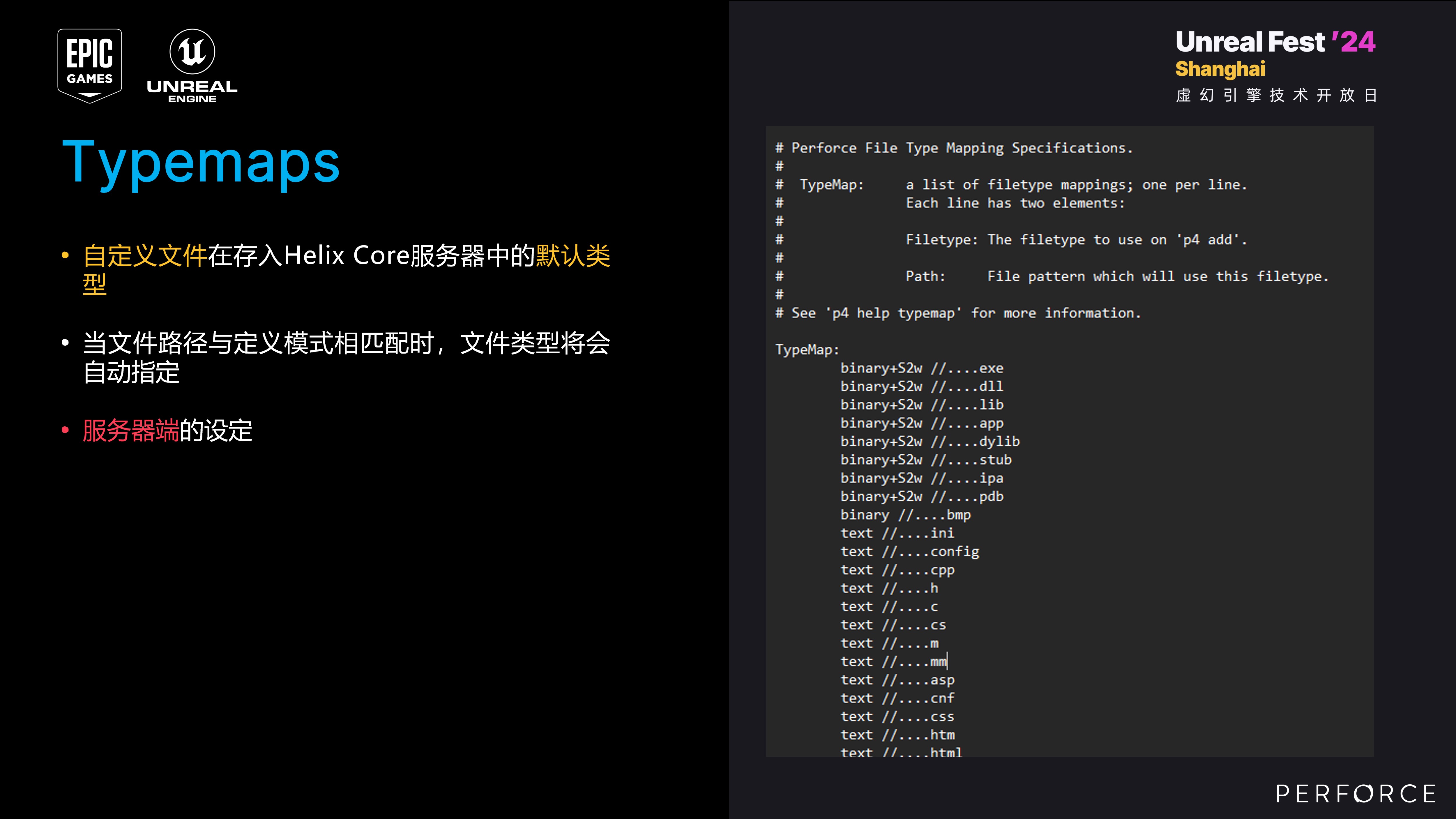Viewport: 1456px width, 819px height.
Task: Click the Perforce logo
Action: click(1356, 794)
